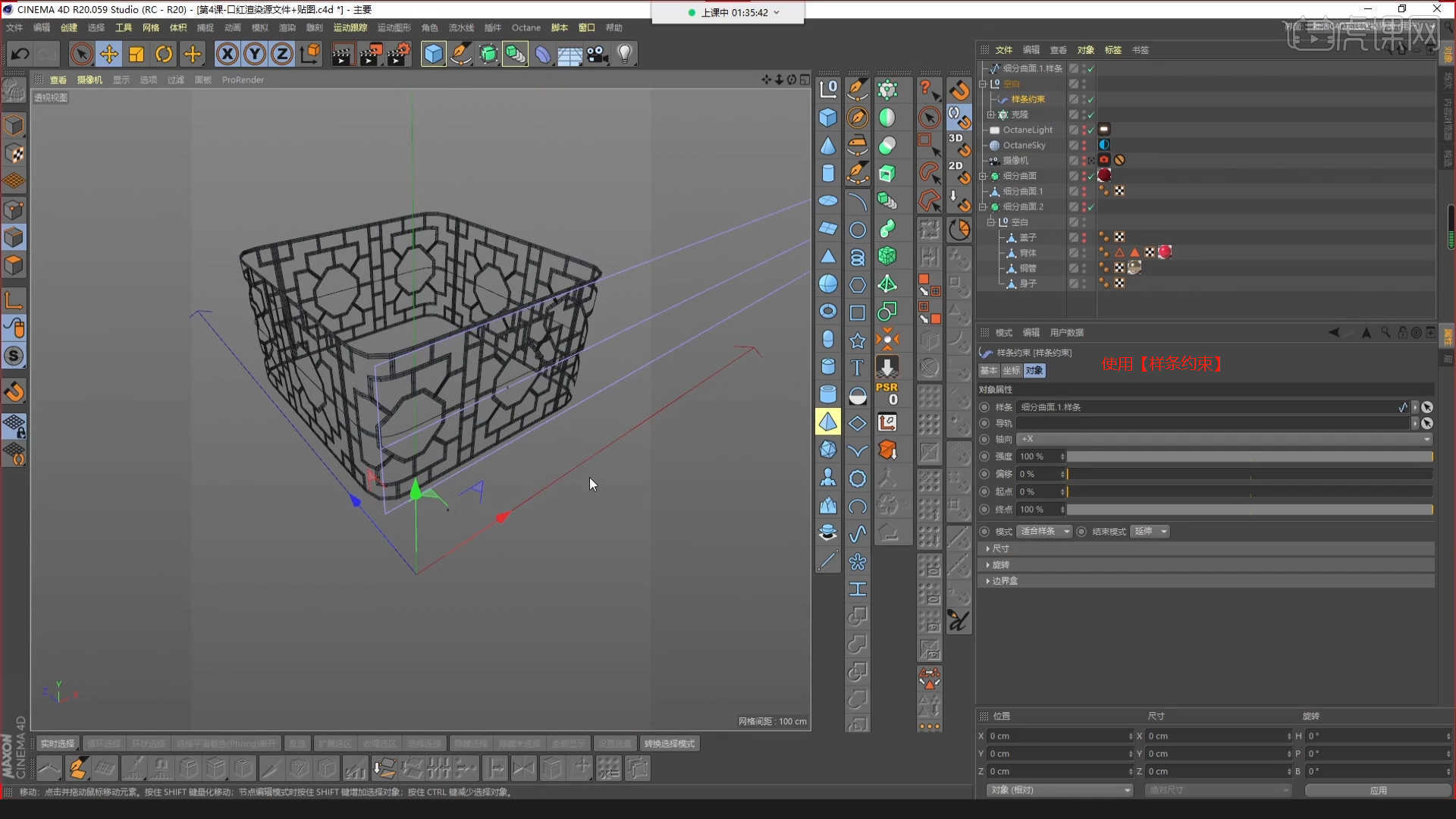Open the 对象 (相对) coordinate dropdown
Viewport: 1456px width, 819px height.
1060,790
